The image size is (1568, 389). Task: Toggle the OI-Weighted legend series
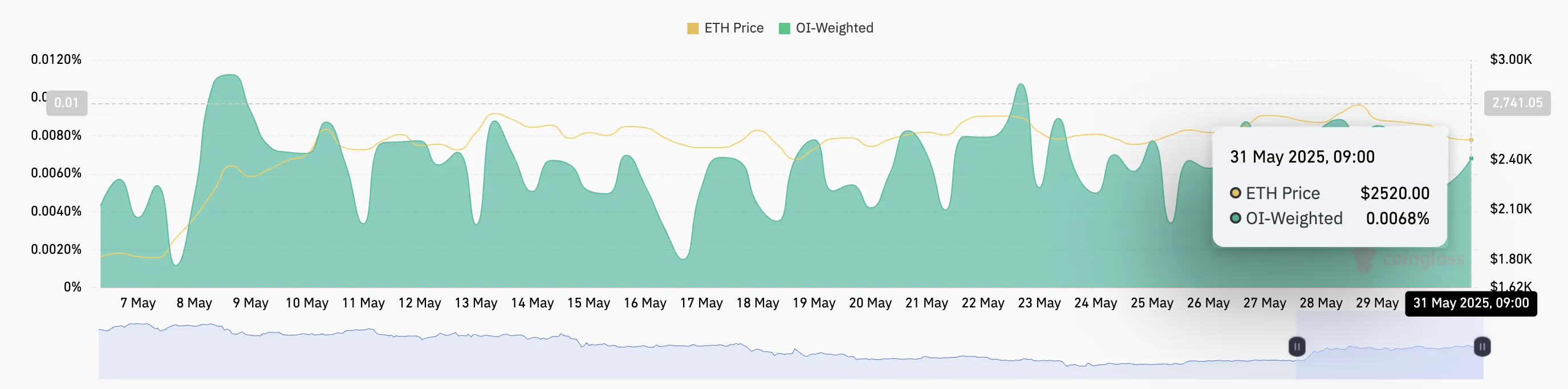(x=826, y=28)
